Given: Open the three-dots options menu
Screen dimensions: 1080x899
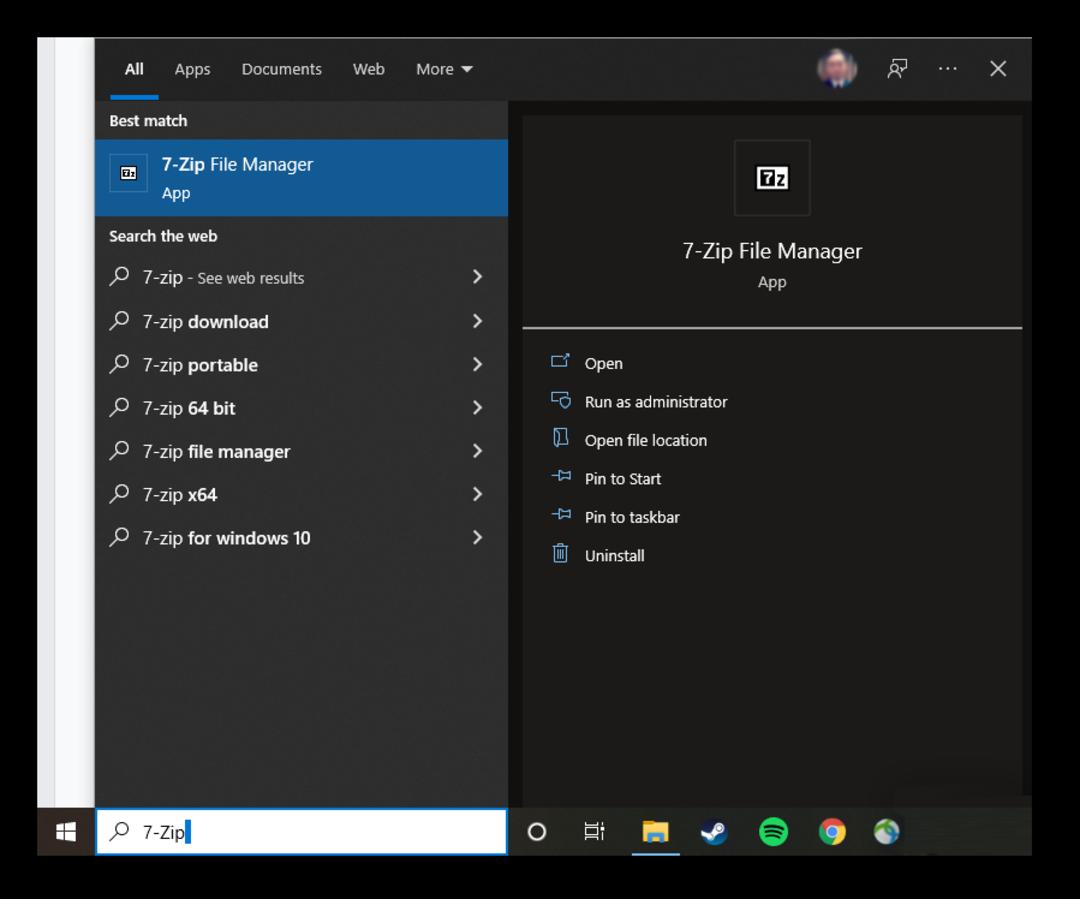Looking at the screenshot, I should click(x=948, y=69).
